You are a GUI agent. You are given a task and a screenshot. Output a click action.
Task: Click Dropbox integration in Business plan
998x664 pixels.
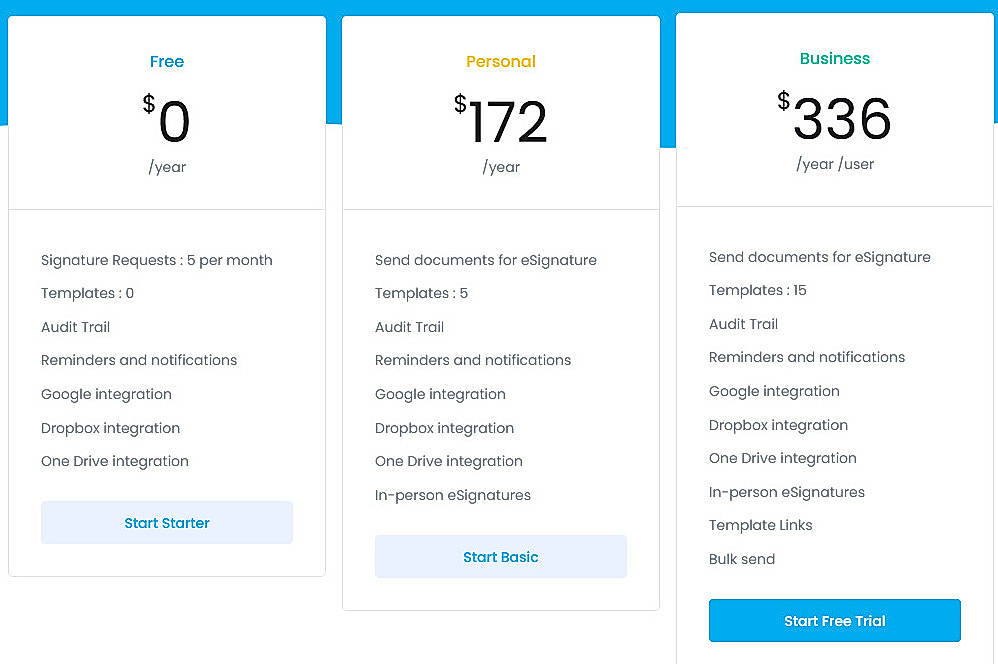click(778, 424)
